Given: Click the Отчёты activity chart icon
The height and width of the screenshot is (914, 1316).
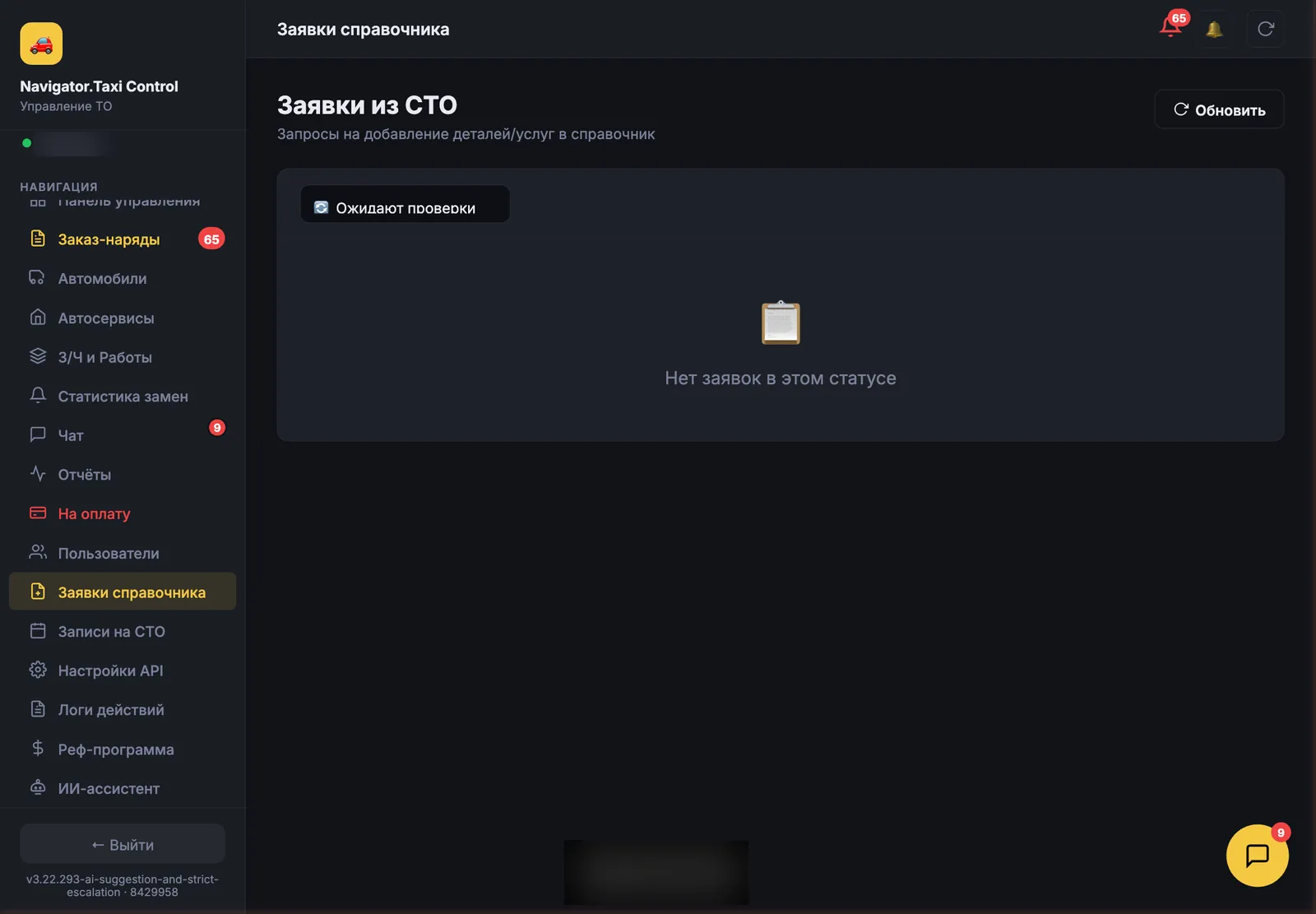Looking at the screenshot, I should point(38,474).
